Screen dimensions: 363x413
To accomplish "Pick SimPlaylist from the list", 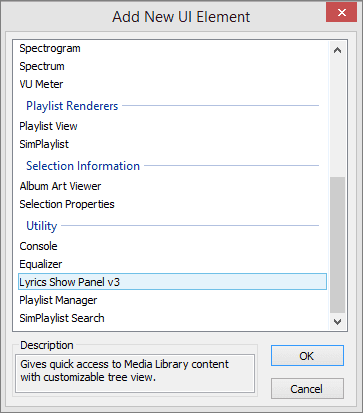I will click(x=44, y=144).
